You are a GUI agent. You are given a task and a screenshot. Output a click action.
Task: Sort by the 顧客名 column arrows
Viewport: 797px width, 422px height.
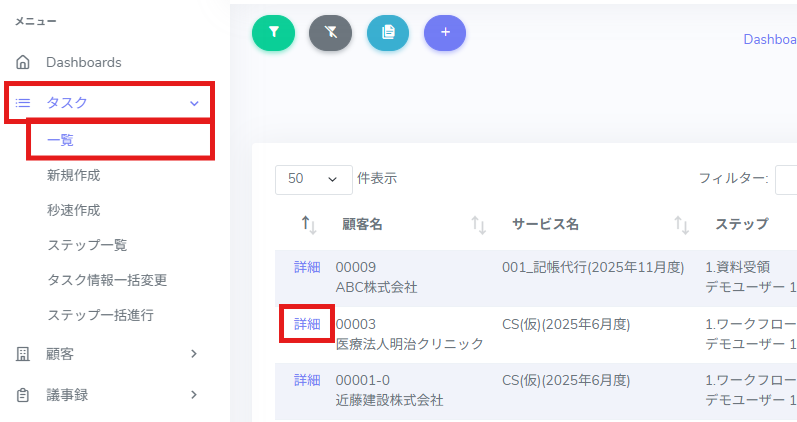pyautogui.click(x=478, y=225)
